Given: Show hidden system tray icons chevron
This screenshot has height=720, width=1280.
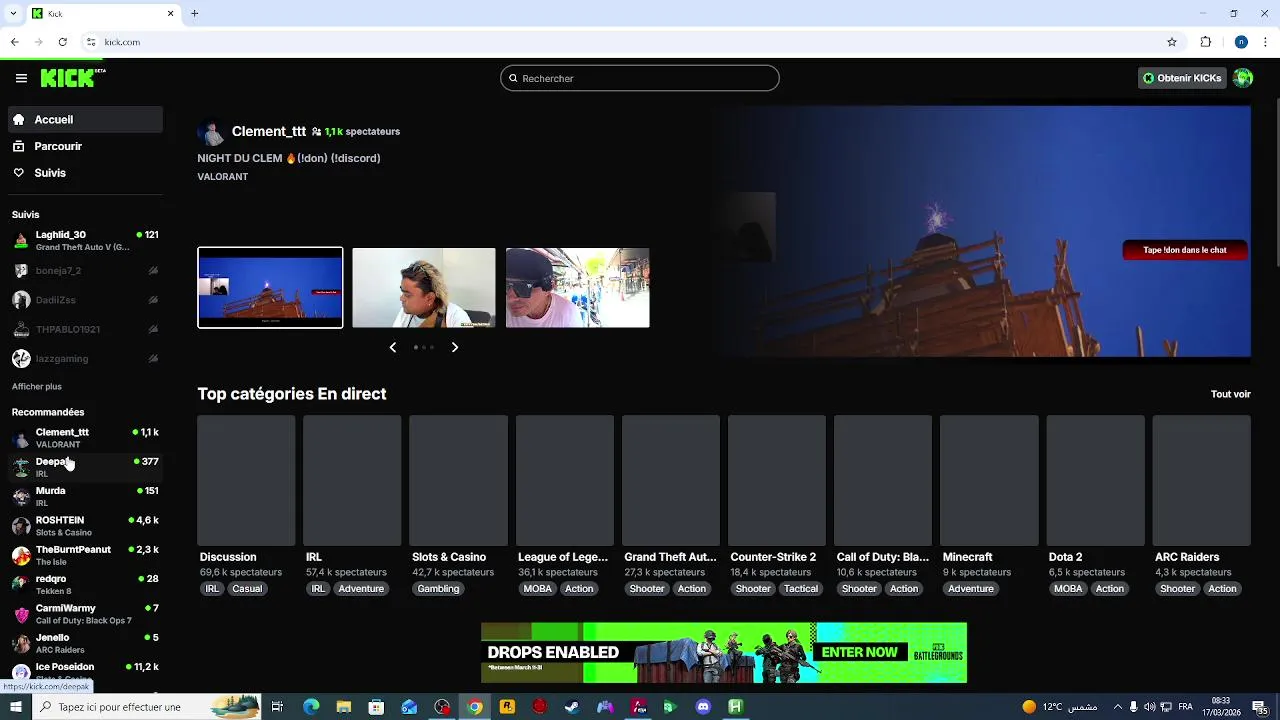Looking at the screenshot, I should pyautogui.click(x=1117, y=707).
